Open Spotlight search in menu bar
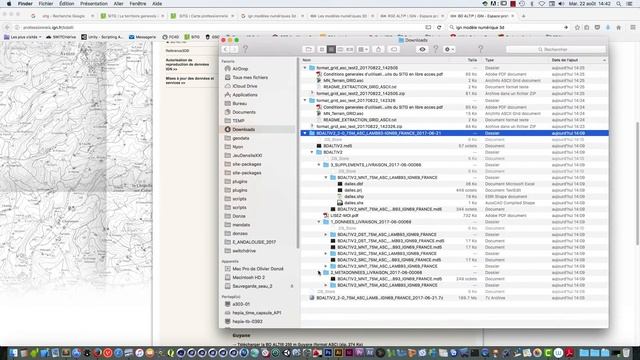 [x=619, y=4]
